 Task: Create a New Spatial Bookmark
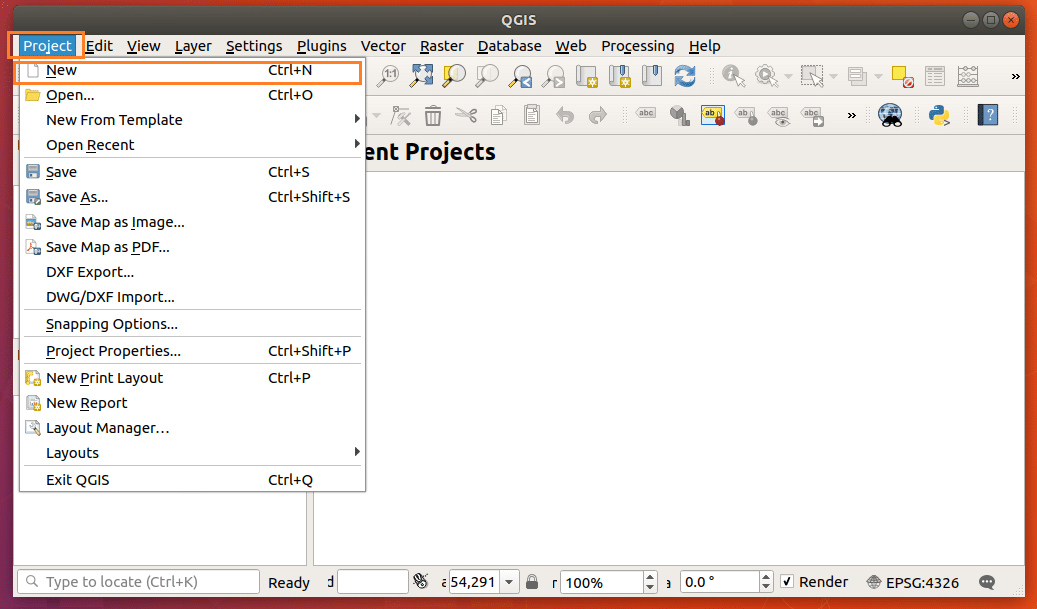tap(619, 76)
